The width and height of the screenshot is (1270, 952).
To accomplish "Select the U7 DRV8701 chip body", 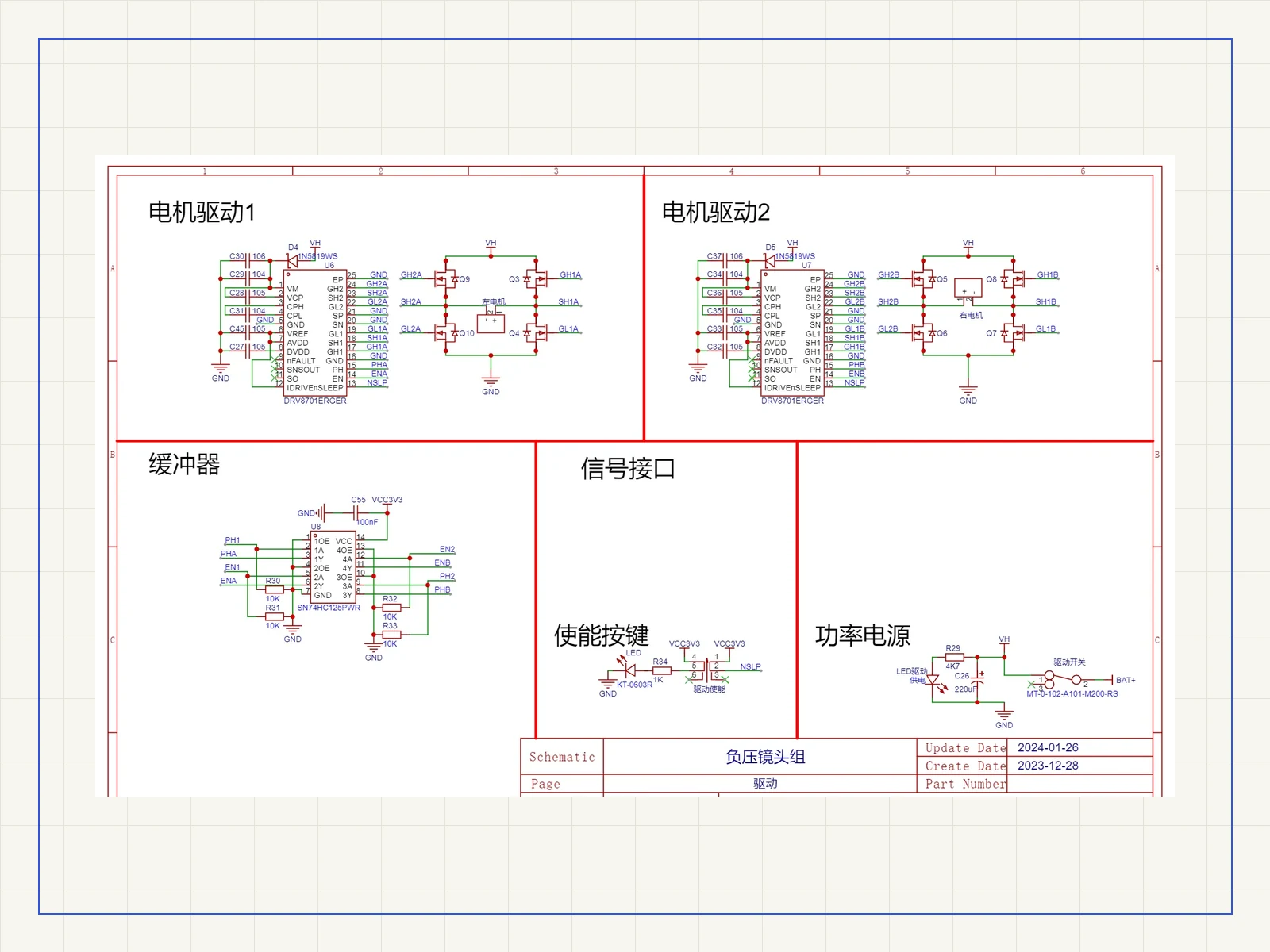I will tap(792, 332).
